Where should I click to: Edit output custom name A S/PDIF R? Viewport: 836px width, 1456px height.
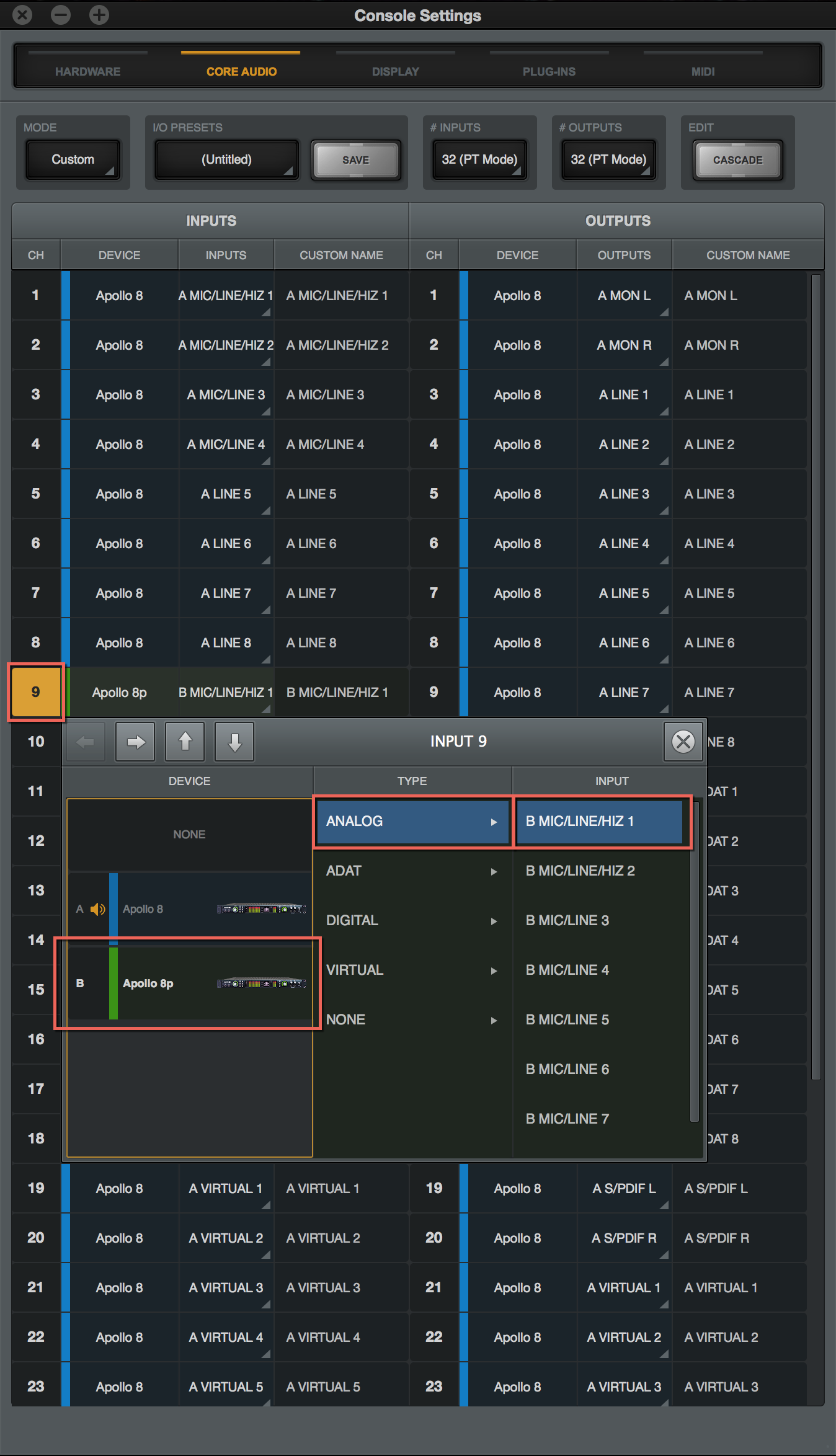tap(740, 1238)
